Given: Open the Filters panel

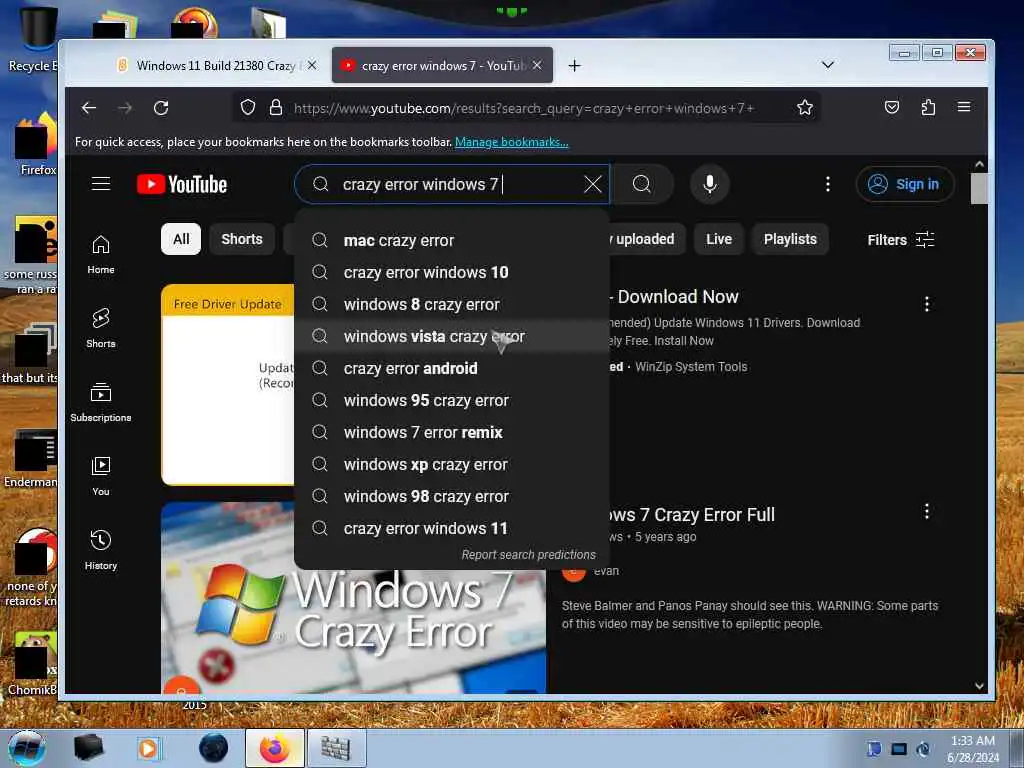Looking at the screenshot, I should pos(901,240).
